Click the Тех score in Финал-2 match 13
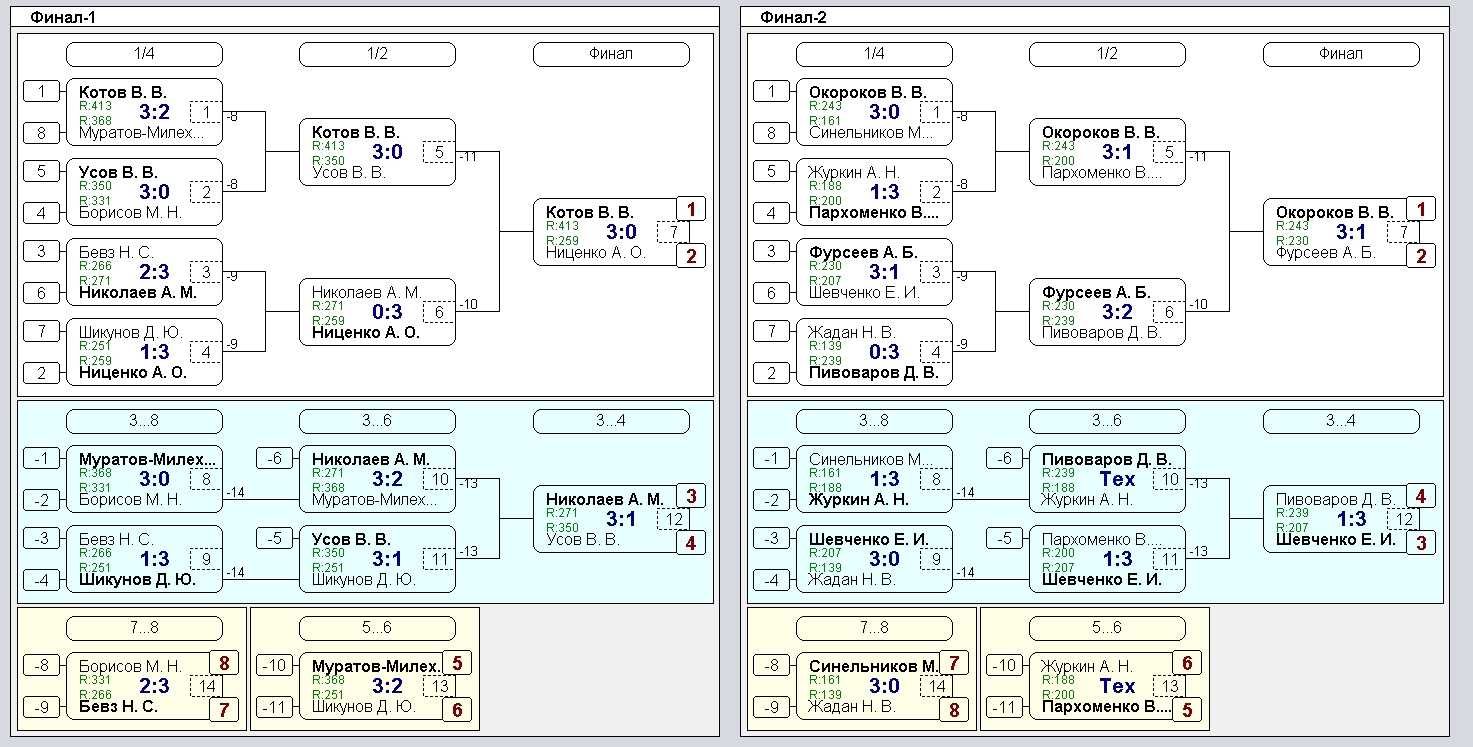Screen dimensions: 1473x747 coord(1117,686)
